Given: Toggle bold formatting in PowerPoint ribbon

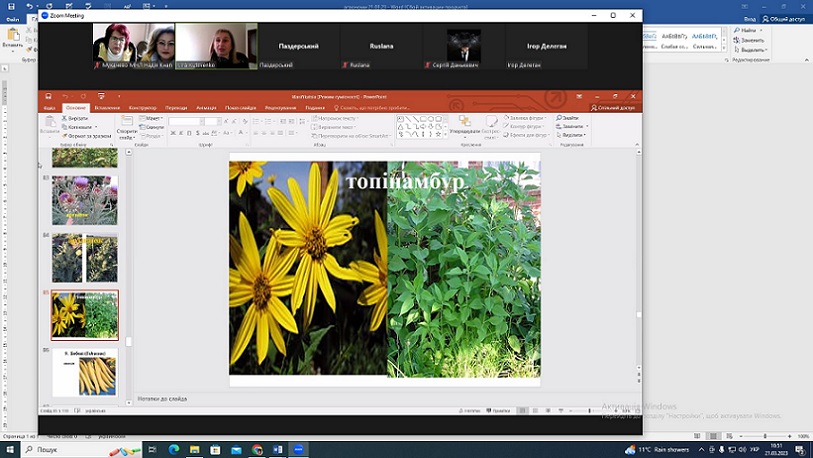Looking at the screenshot, I should pyautogui.click(x=173, y=133).
